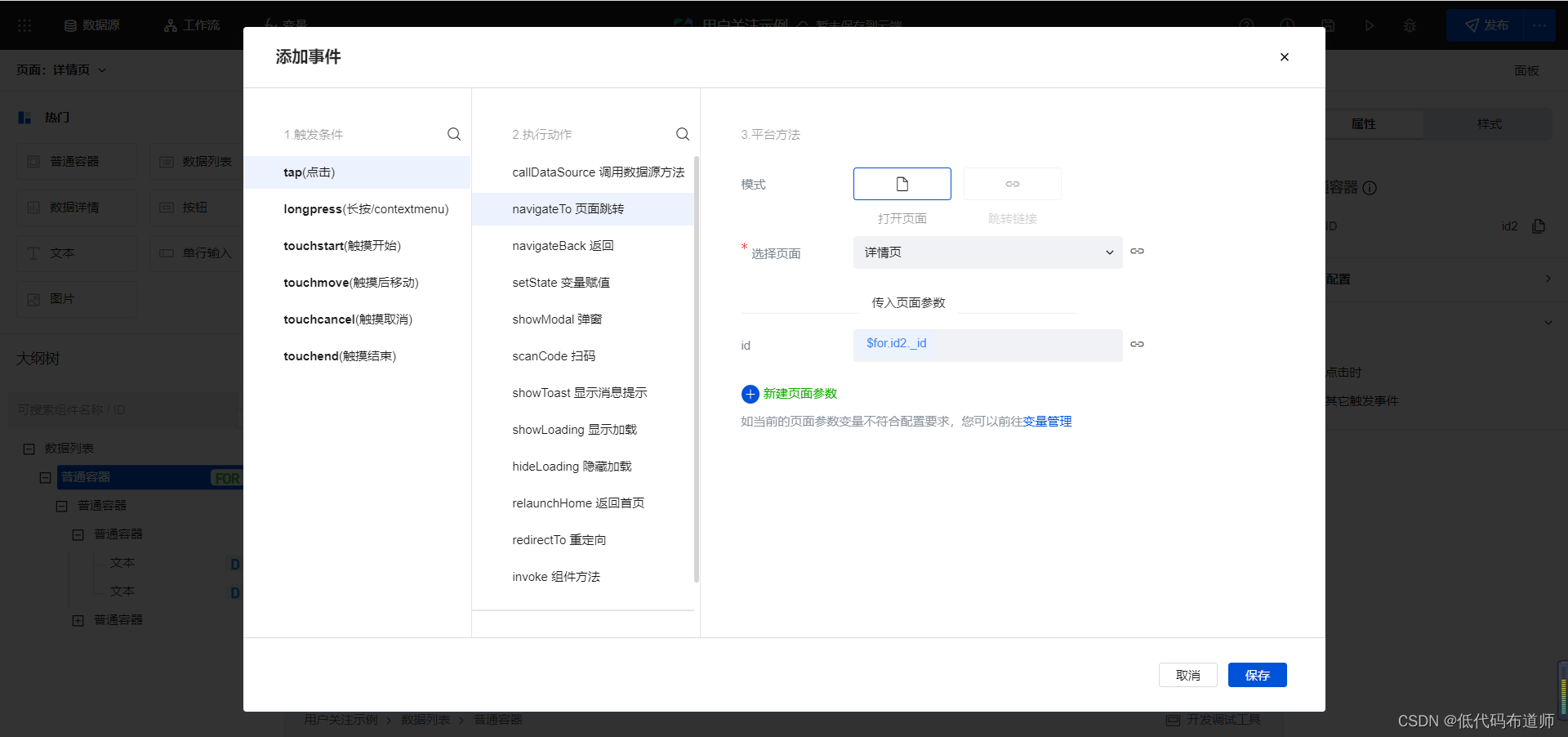Choose showModal 弹窗 action
Image resolution: width=1568 pixels, height=737 pixels.
pos(583,319)
